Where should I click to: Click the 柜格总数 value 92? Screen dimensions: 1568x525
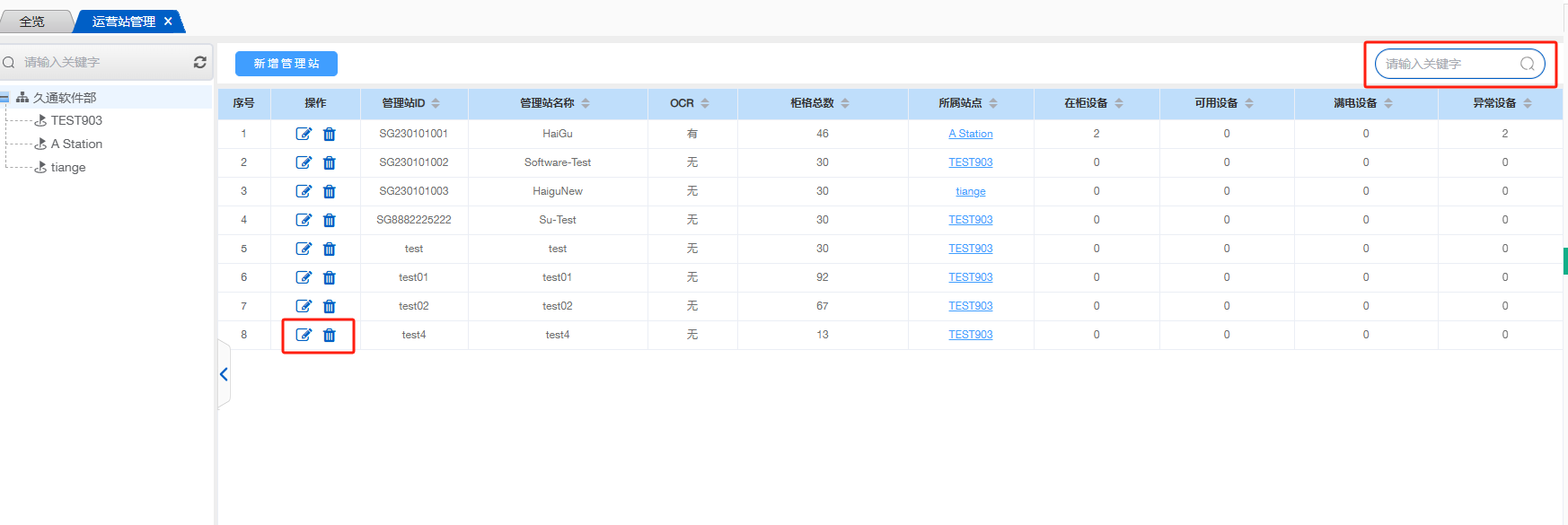(x=823, y=277)
